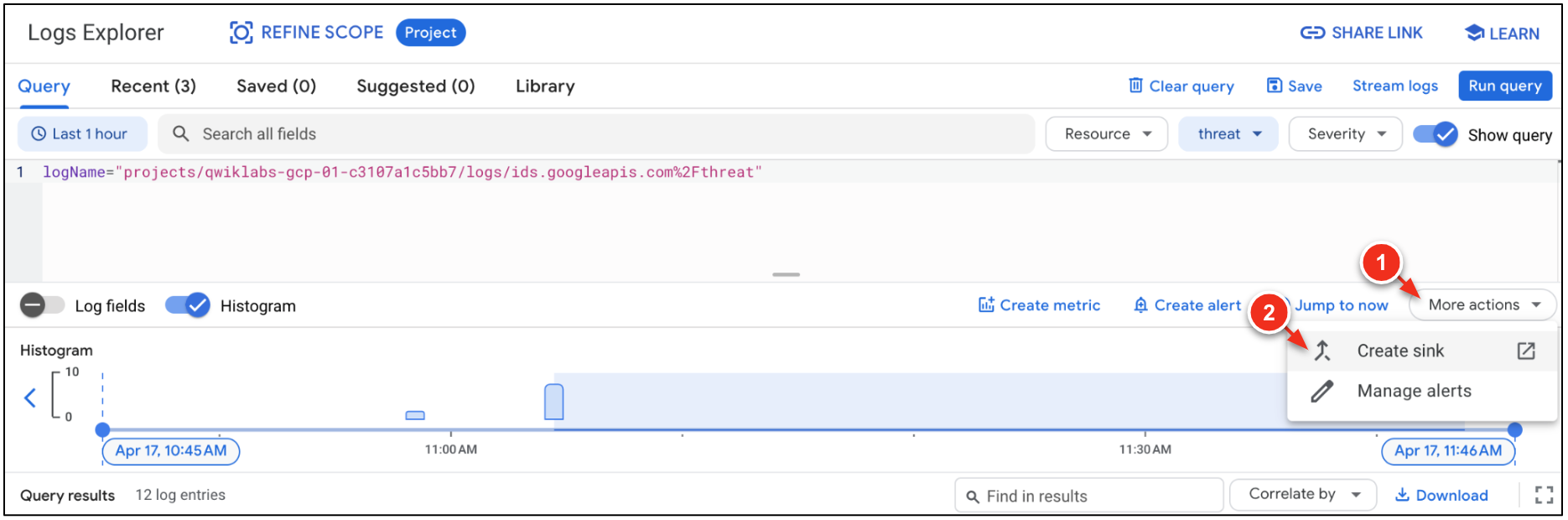Image resolution: width=1568 pixels, height=520 pixels.
Task: Click the fullscreen expand icon in Query results
Action: click(x=1544, y=495)
